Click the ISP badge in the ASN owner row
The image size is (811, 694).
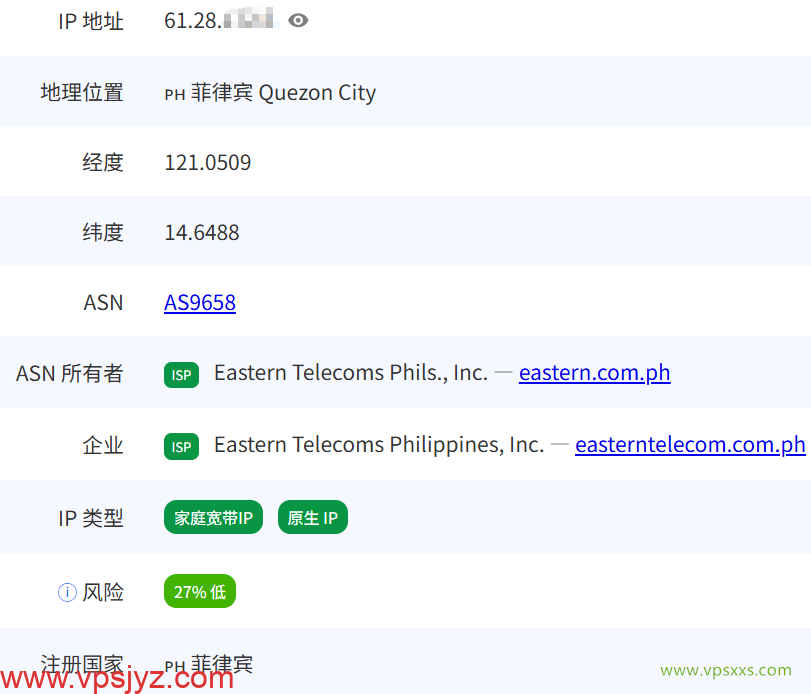pos(182,375)
